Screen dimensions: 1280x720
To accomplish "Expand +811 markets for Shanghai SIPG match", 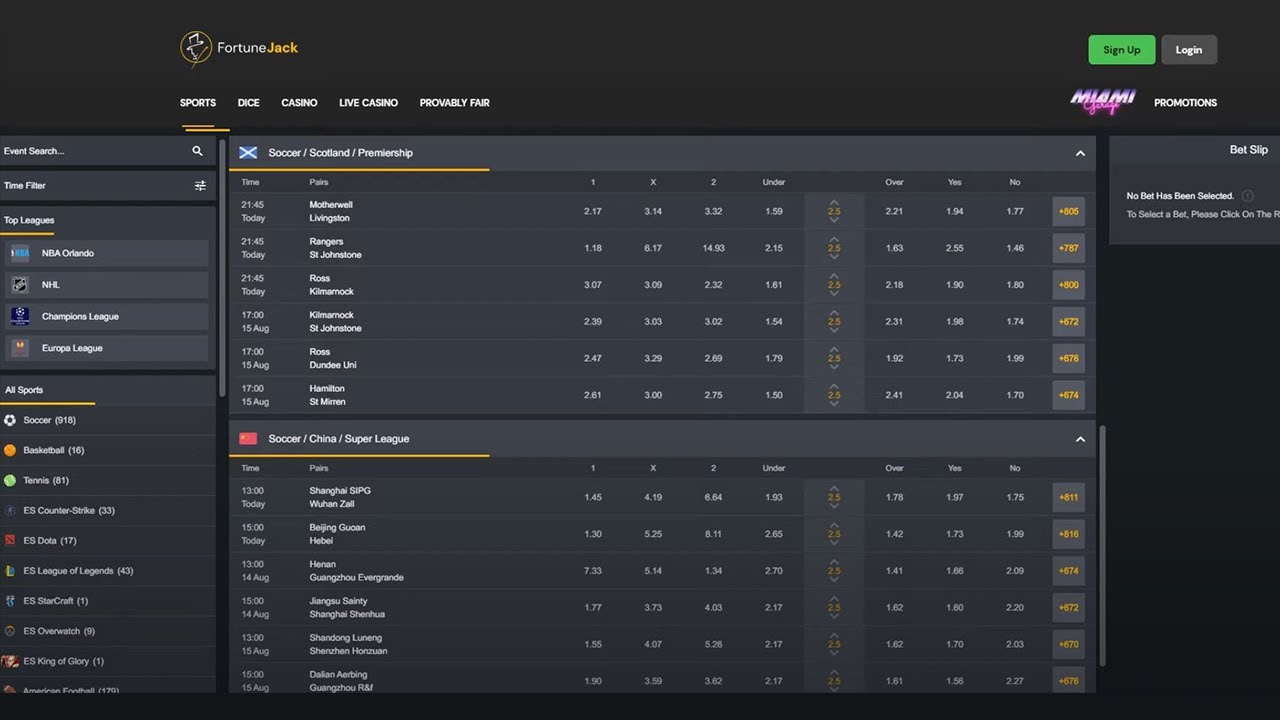I will (1069, 498).
